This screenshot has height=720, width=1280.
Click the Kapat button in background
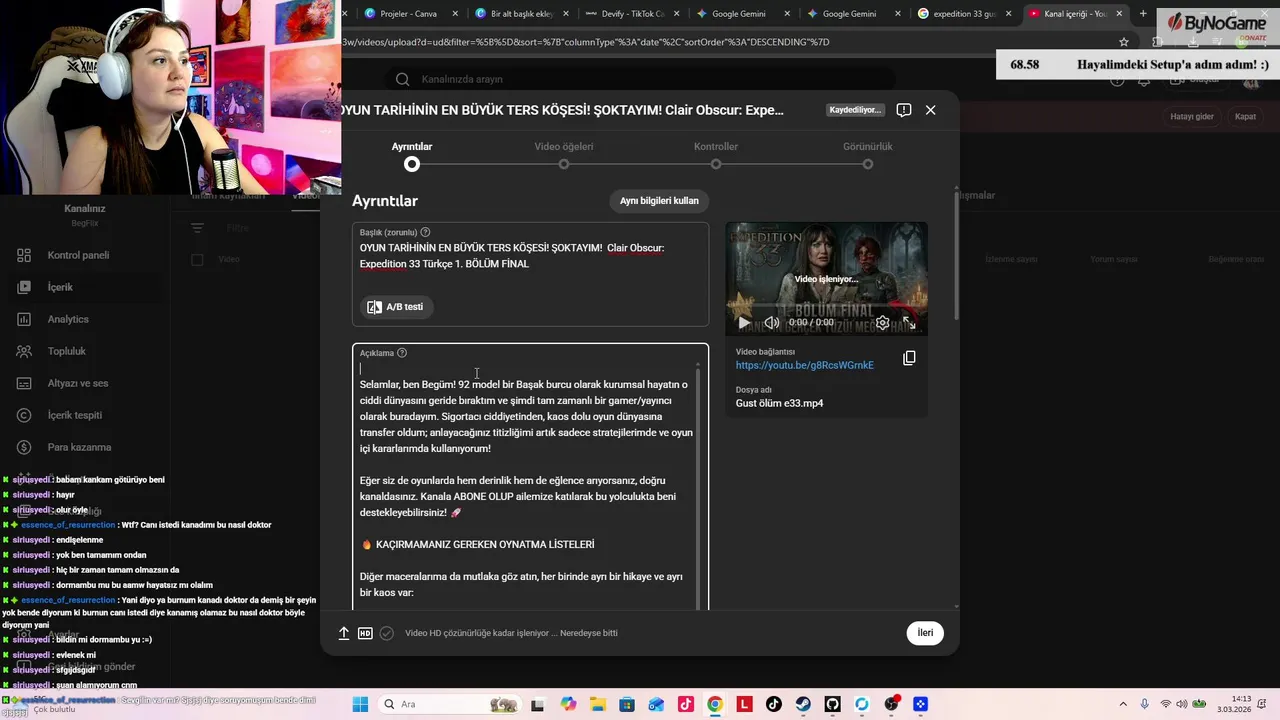[x=1245, y=116]
